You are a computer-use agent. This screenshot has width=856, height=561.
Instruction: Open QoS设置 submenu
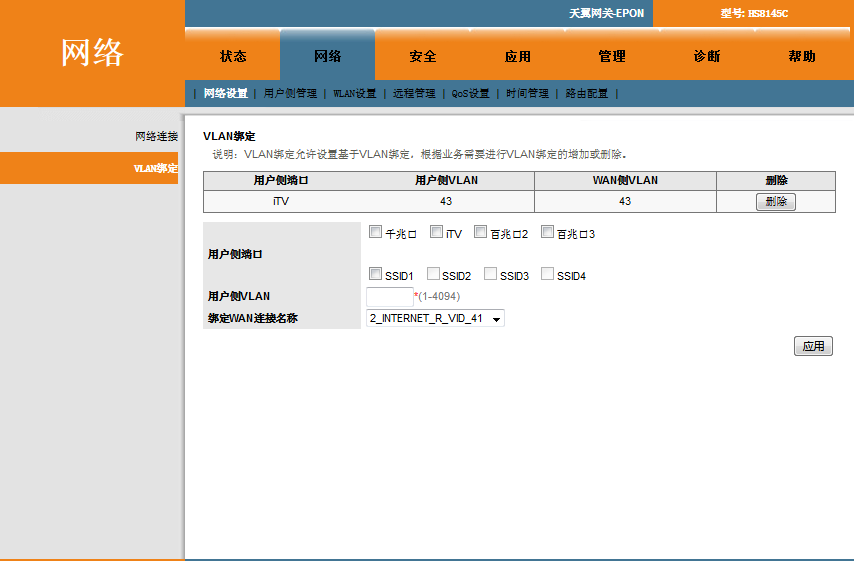[x=470, y=93]
